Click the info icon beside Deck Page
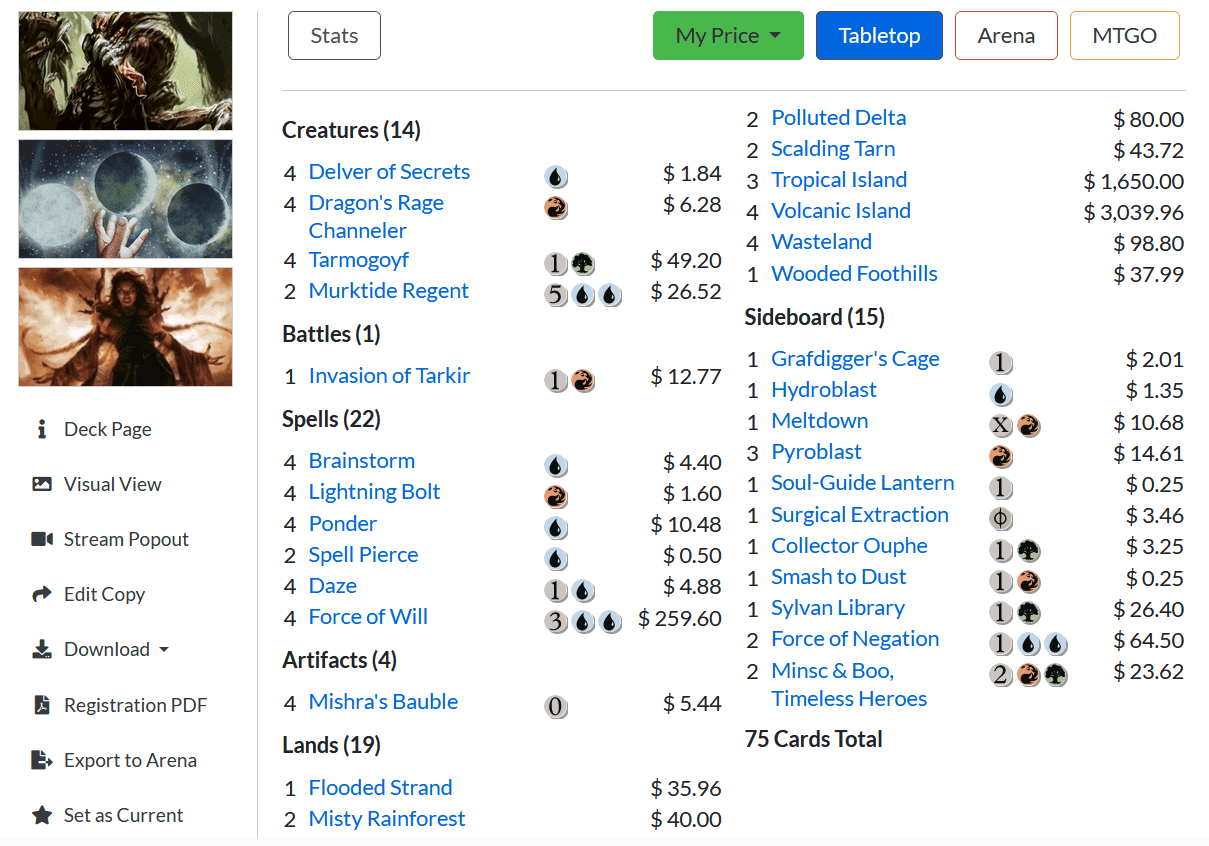This screenshot has width=1209, height=846. point(42,429)
